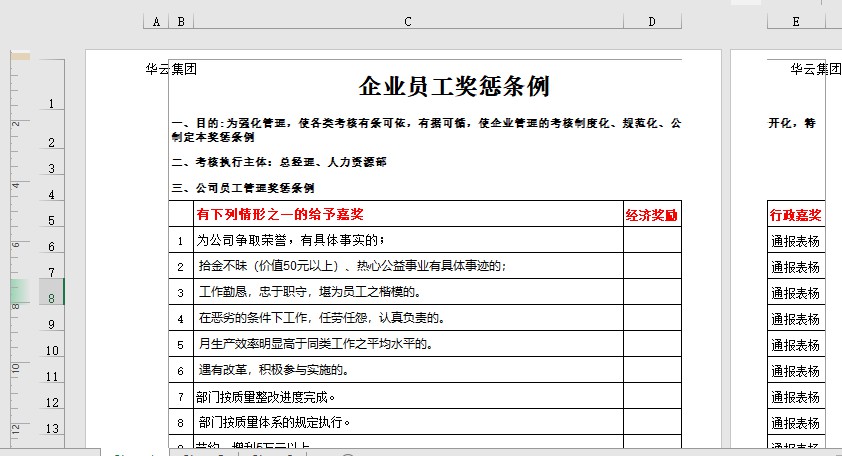The image size is (842, 456).
Task: Click row header 13
Action: [52, 428]
